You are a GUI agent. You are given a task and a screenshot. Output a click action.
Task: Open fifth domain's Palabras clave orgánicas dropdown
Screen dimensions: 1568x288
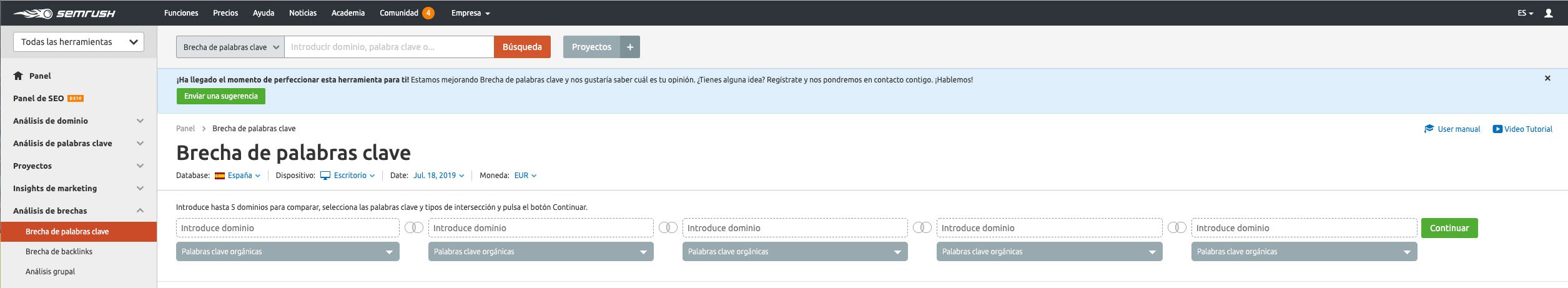[x=1304, y=252]
